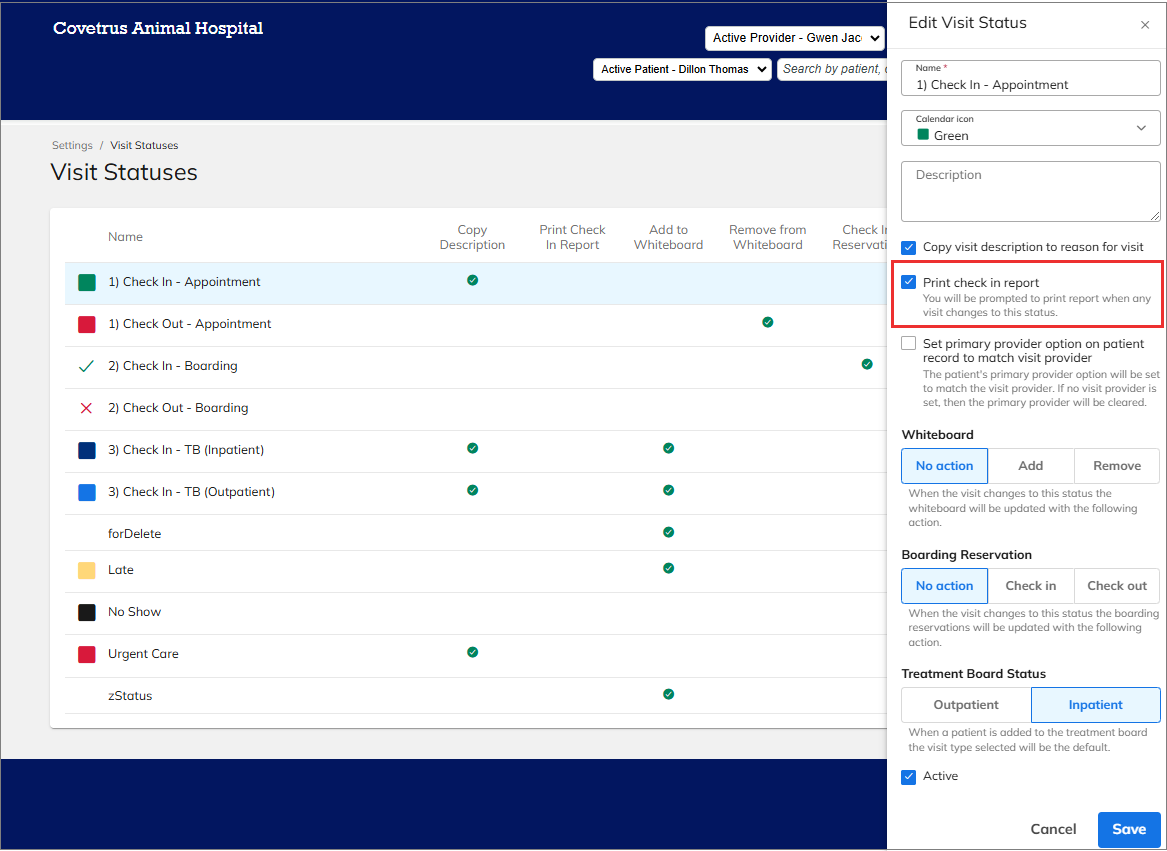This screenshot has width=1167, height=851.
Task: Click the red X icon next to "2) Check Out - Boarding"
Action: (x=86, y=408)
